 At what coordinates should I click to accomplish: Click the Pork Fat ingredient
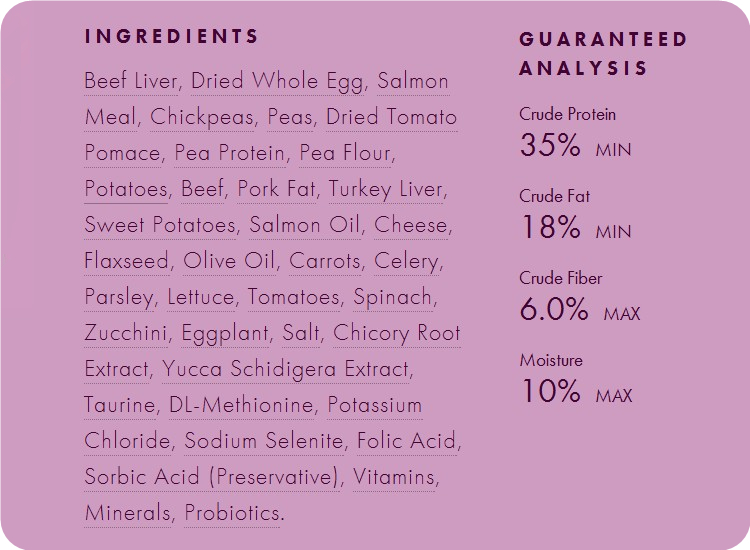[276, 189]
